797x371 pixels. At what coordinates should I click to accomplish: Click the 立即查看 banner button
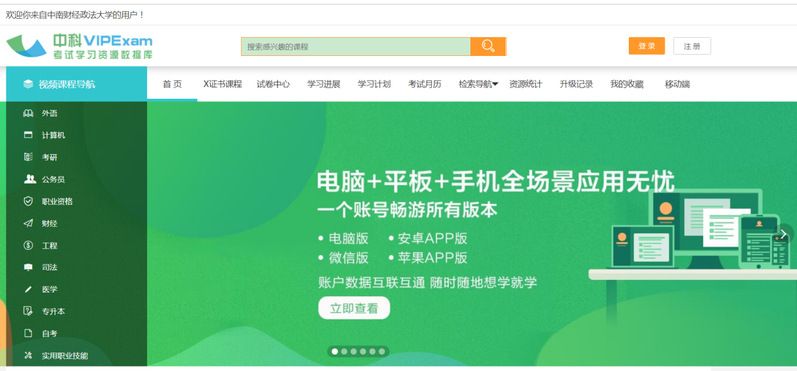coord(354,308)
